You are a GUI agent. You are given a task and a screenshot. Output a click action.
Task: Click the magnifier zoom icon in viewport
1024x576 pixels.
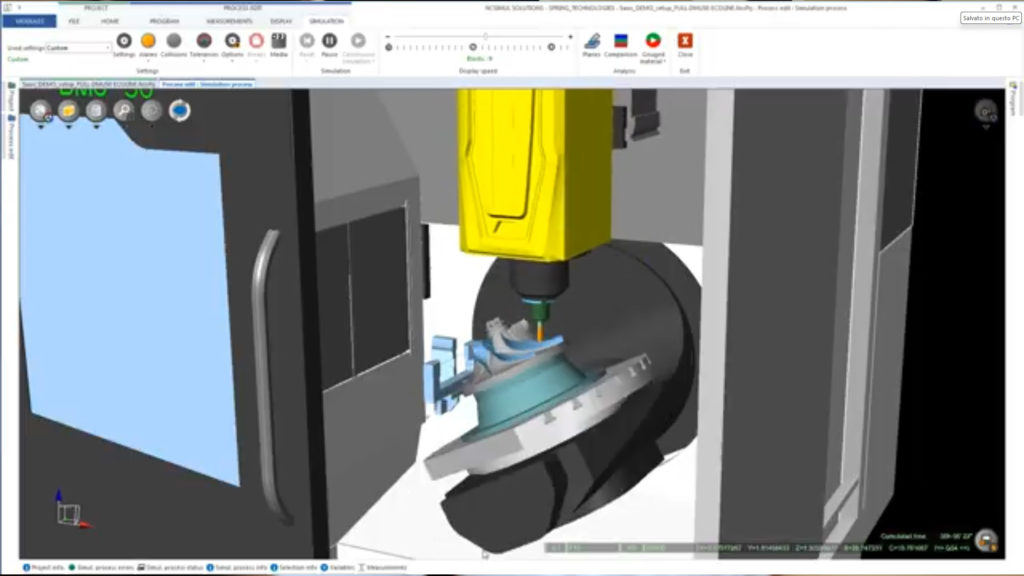point(124,111)
